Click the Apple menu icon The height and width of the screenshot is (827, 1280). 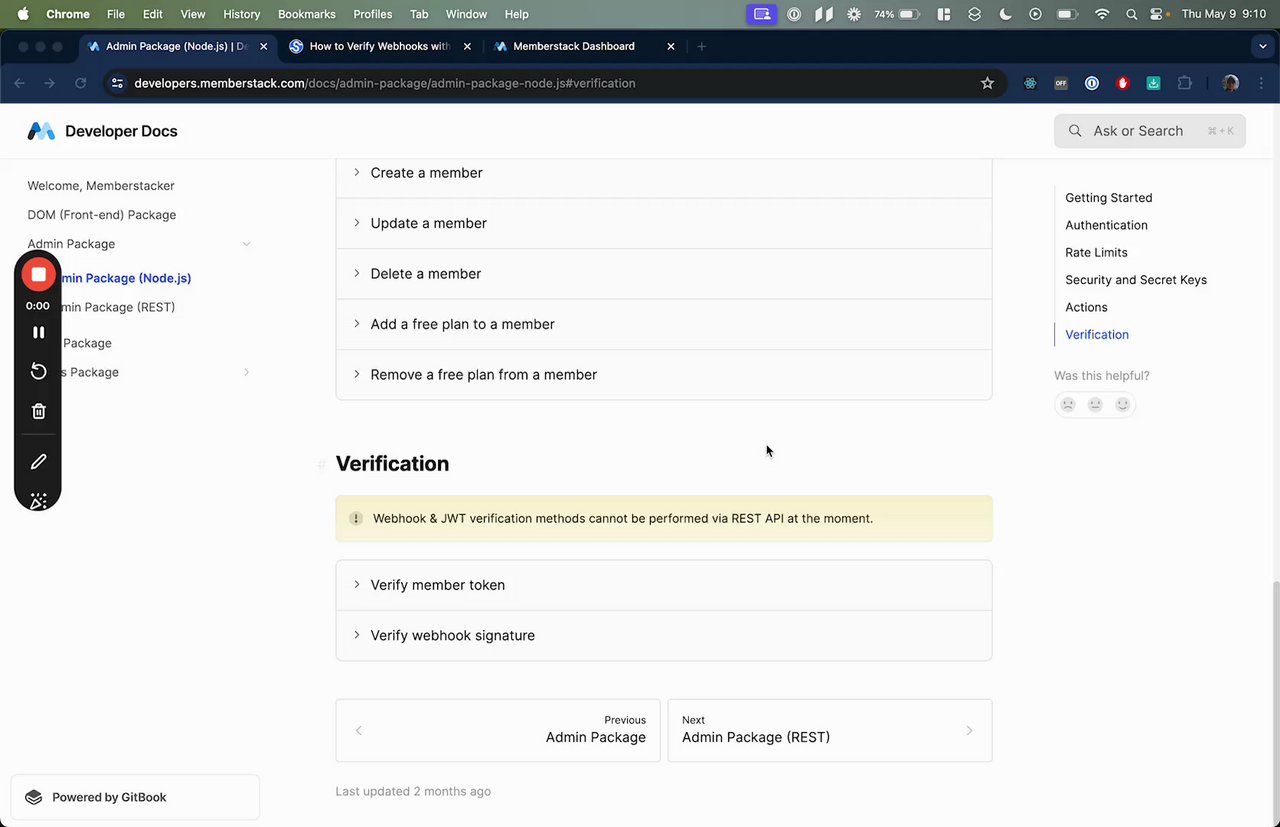coord(23,14)
